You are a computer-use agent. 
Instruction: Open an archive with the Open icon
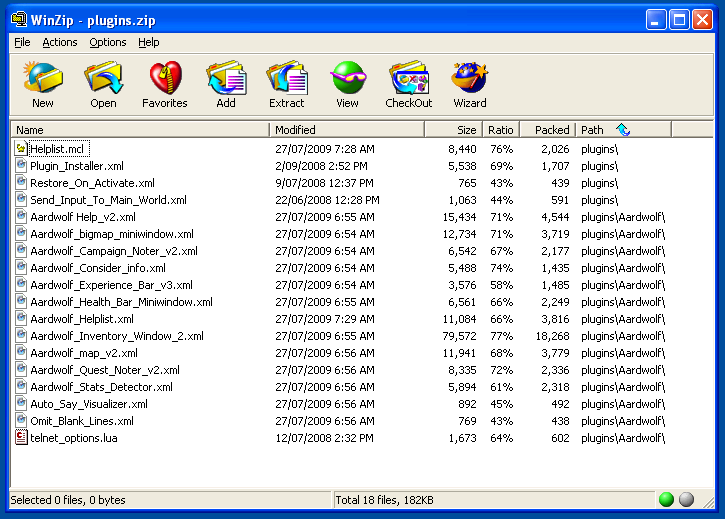pyautogui.click(x=103, y=85)
